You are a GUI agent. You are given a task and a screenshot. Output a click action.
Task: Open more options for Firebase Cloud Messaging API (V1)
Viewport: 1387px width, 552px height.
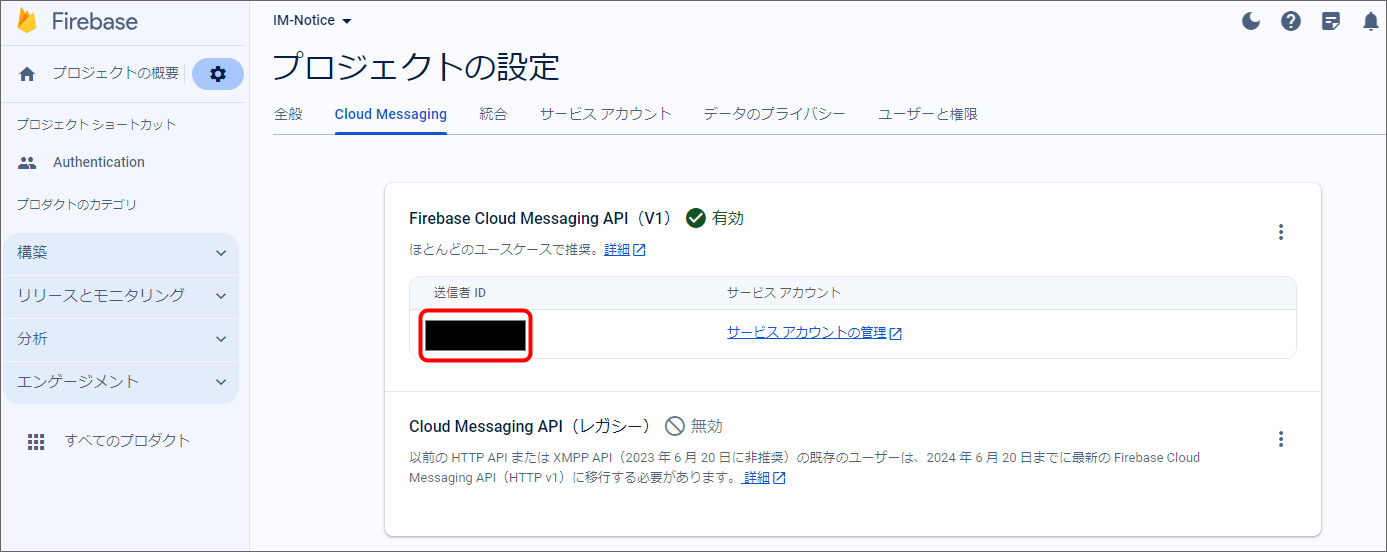coord(1280,232)
